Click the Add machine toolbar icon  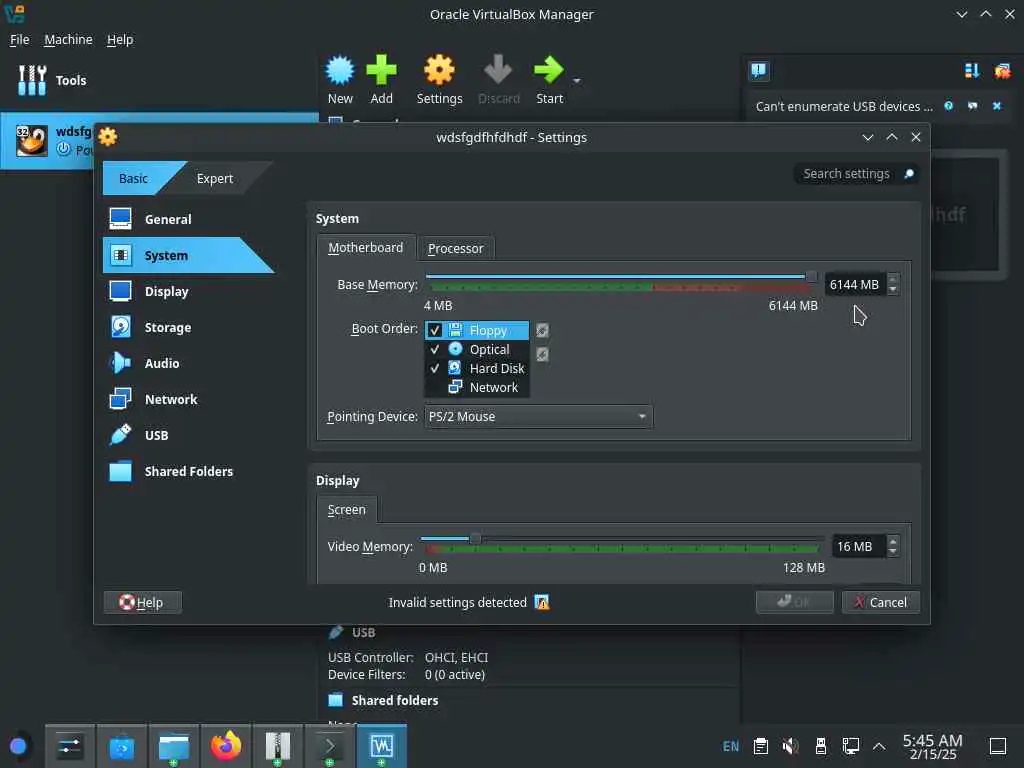pyautogui.click(x=381, y=70)
